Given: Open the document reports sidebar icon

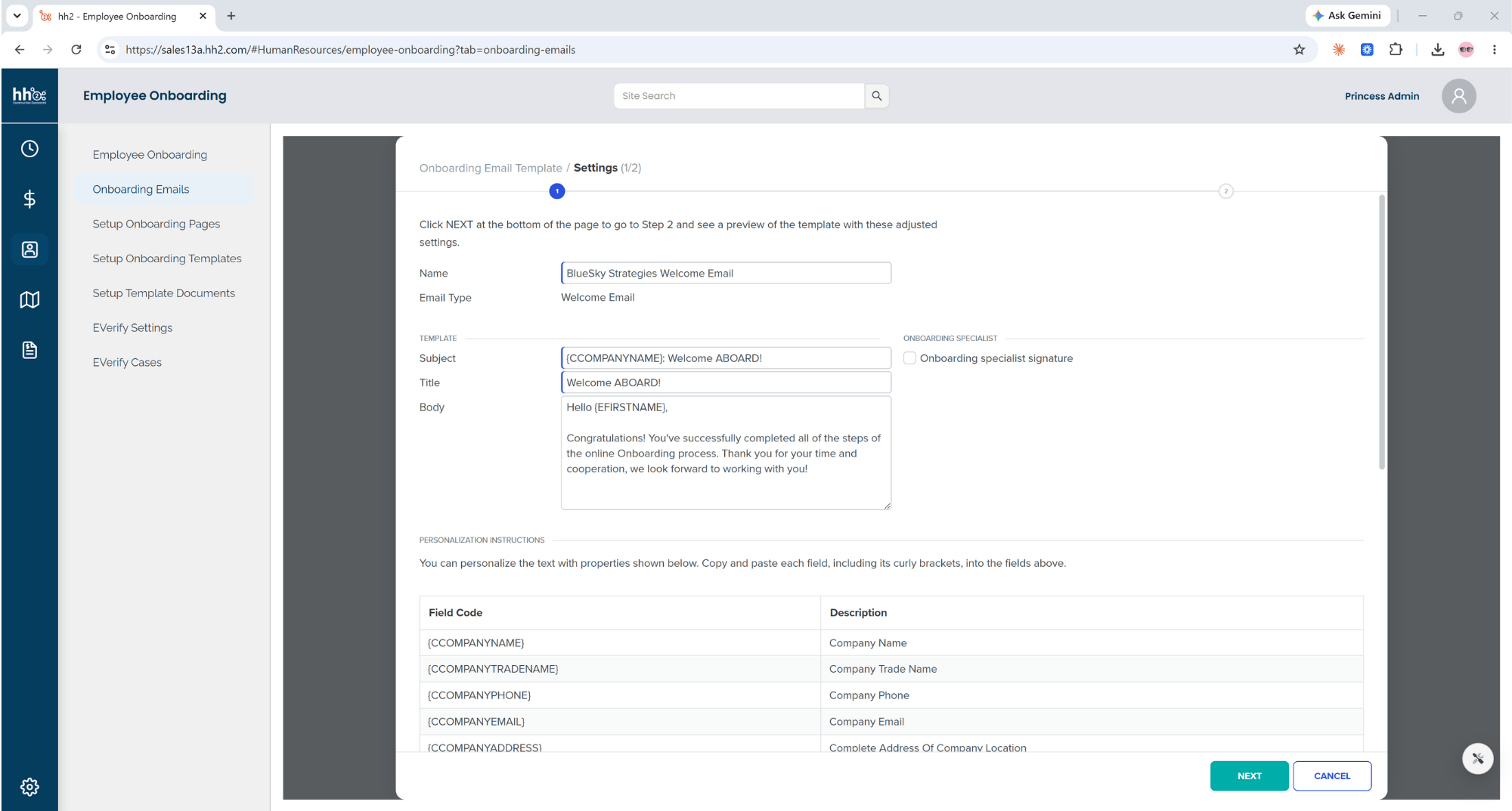Looking at the screenshot, I should [29, 350].
